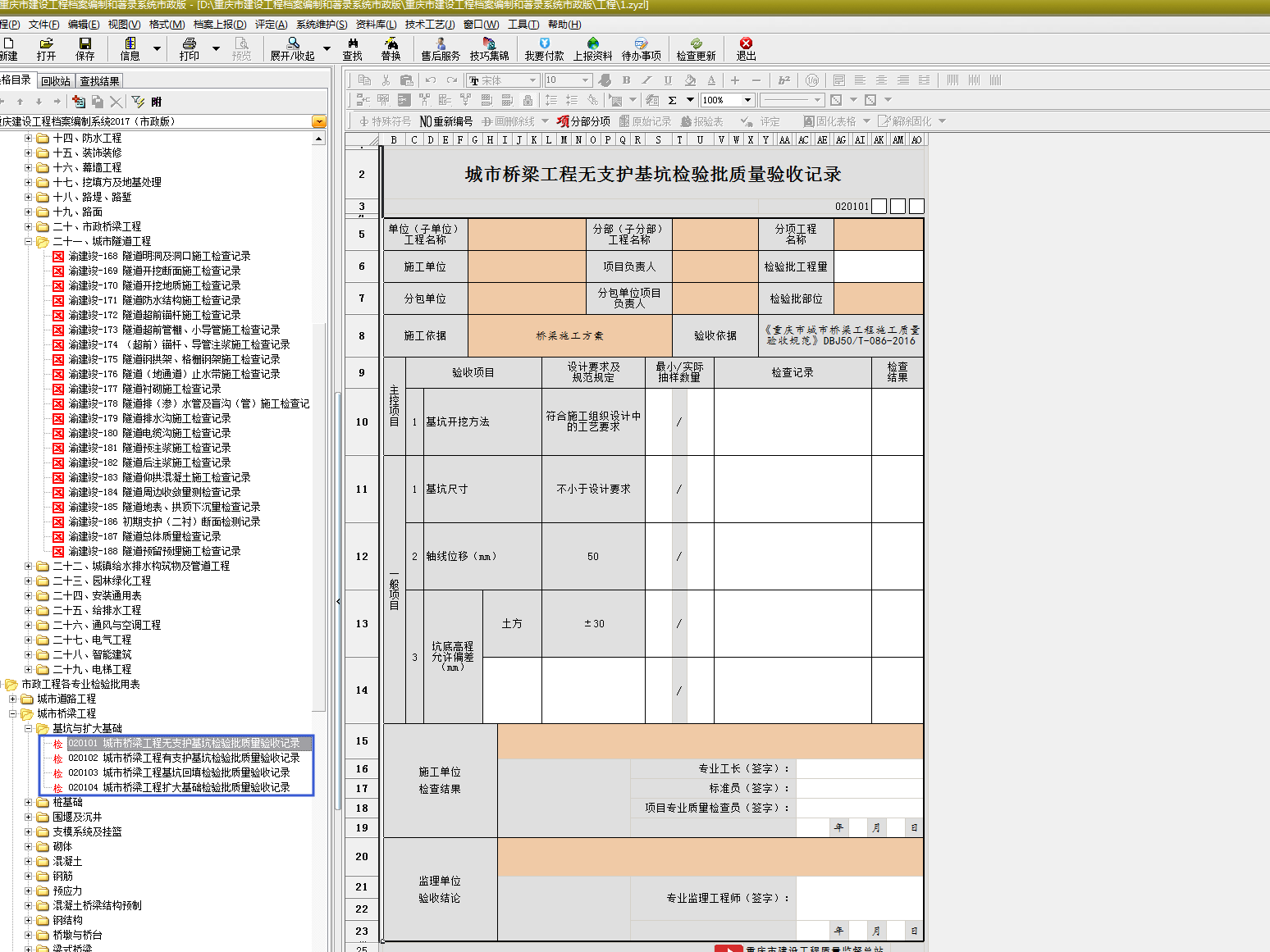This screenshot has height=952, width=1270.
Task: Click the fill color bucket swatch
Action: pyautogui.click(x=690, y=80)
